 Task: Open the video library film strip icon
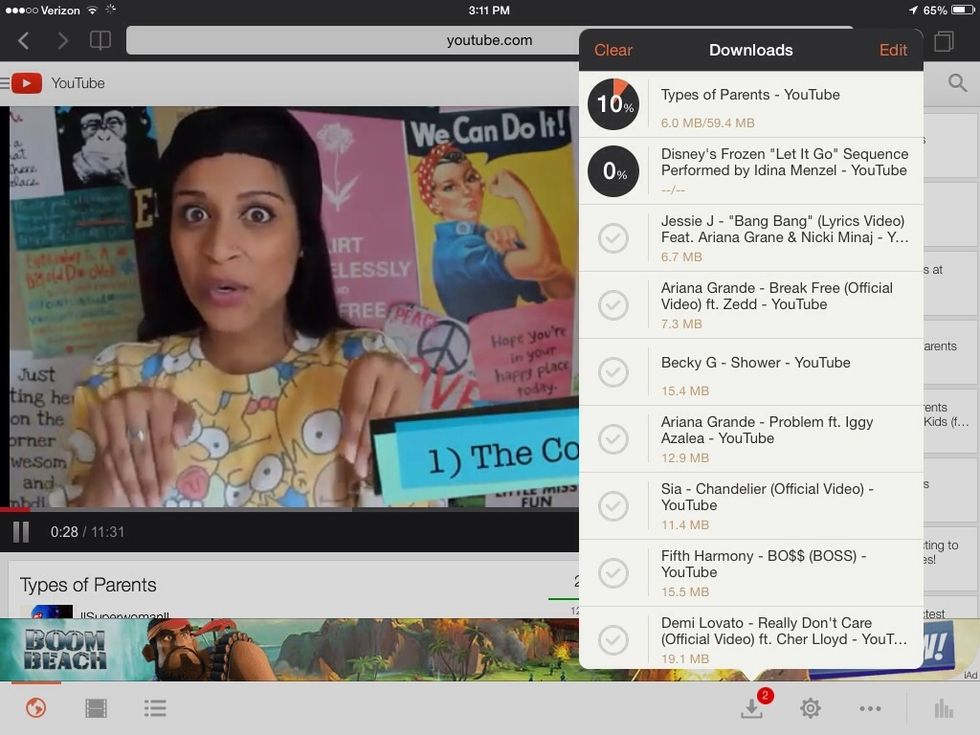pyautogui.click(x=95, y=707)
